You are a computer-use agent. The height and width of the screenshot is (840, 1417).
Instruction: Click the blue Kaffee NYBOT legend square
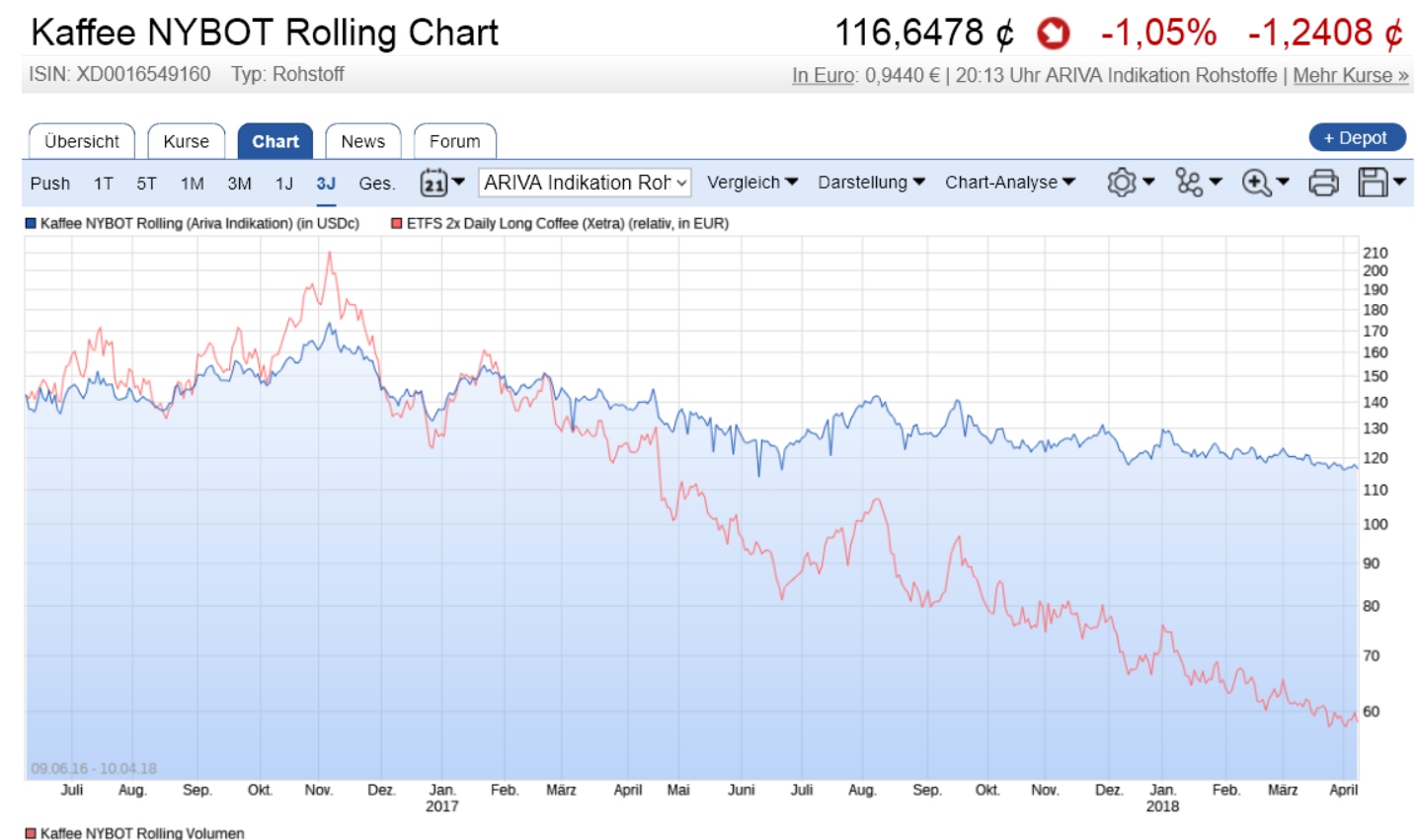[31, 224]
